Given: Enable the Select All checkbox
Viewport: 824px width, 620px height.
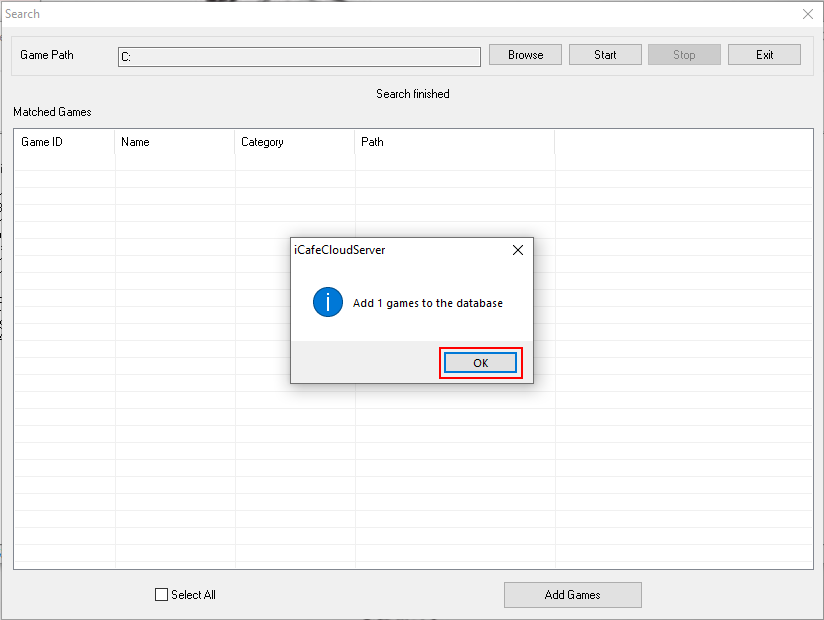Looking at the screenshot, I should tap(162, 595).
